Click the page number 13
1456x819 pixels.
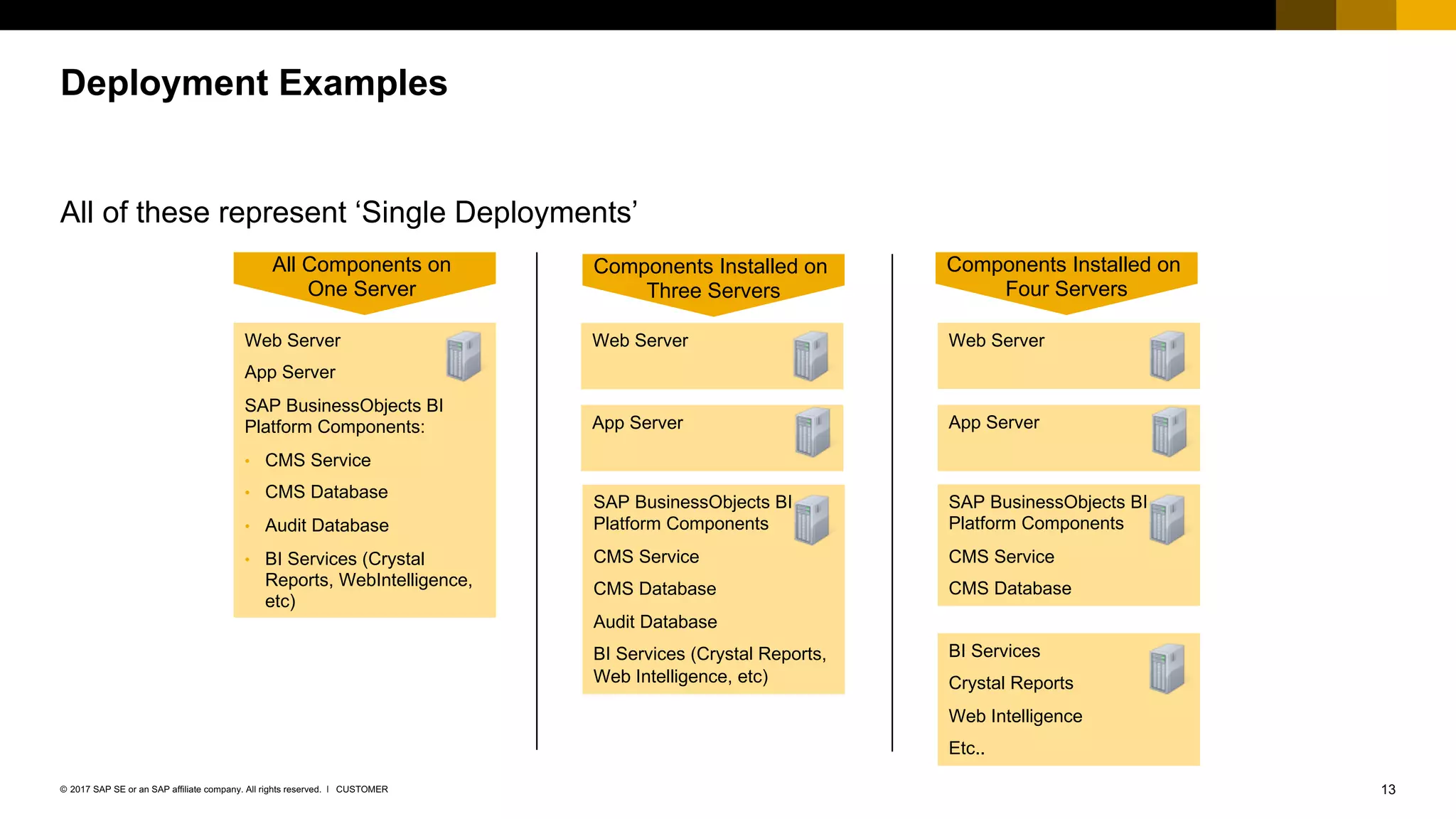(1388, 789)
